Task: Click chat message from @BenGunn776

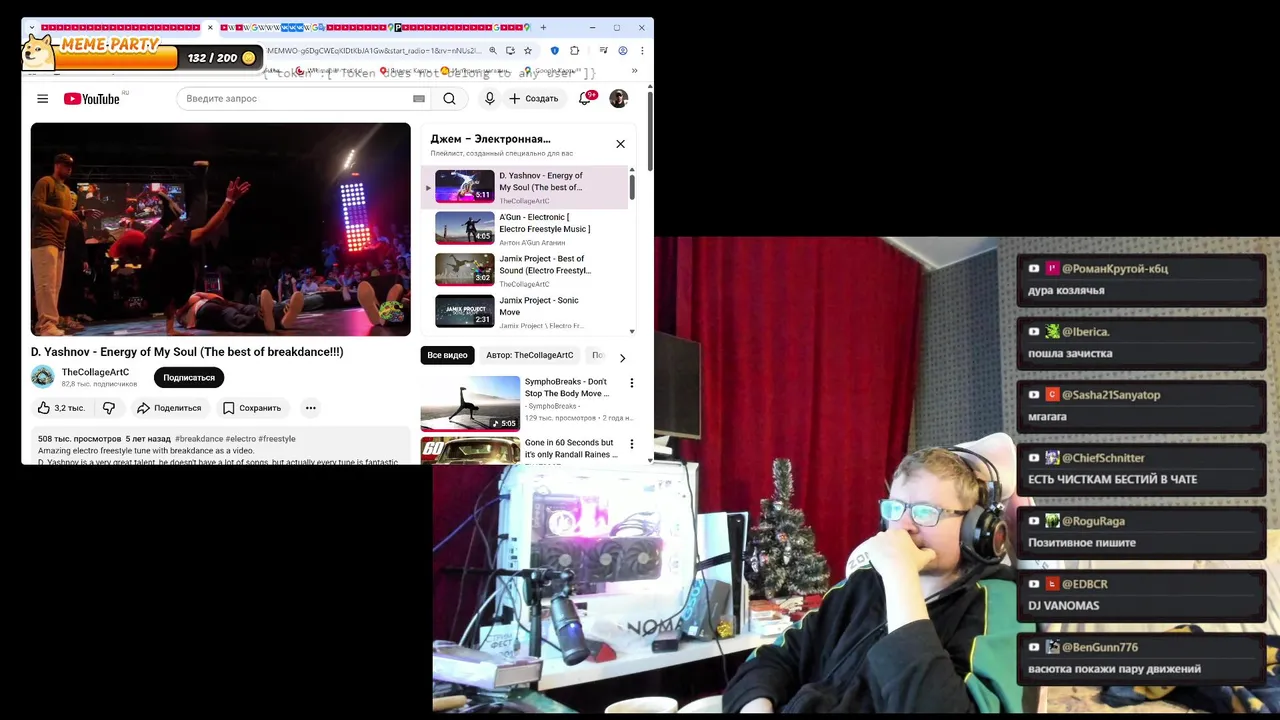Action: tap(1140, 657)
